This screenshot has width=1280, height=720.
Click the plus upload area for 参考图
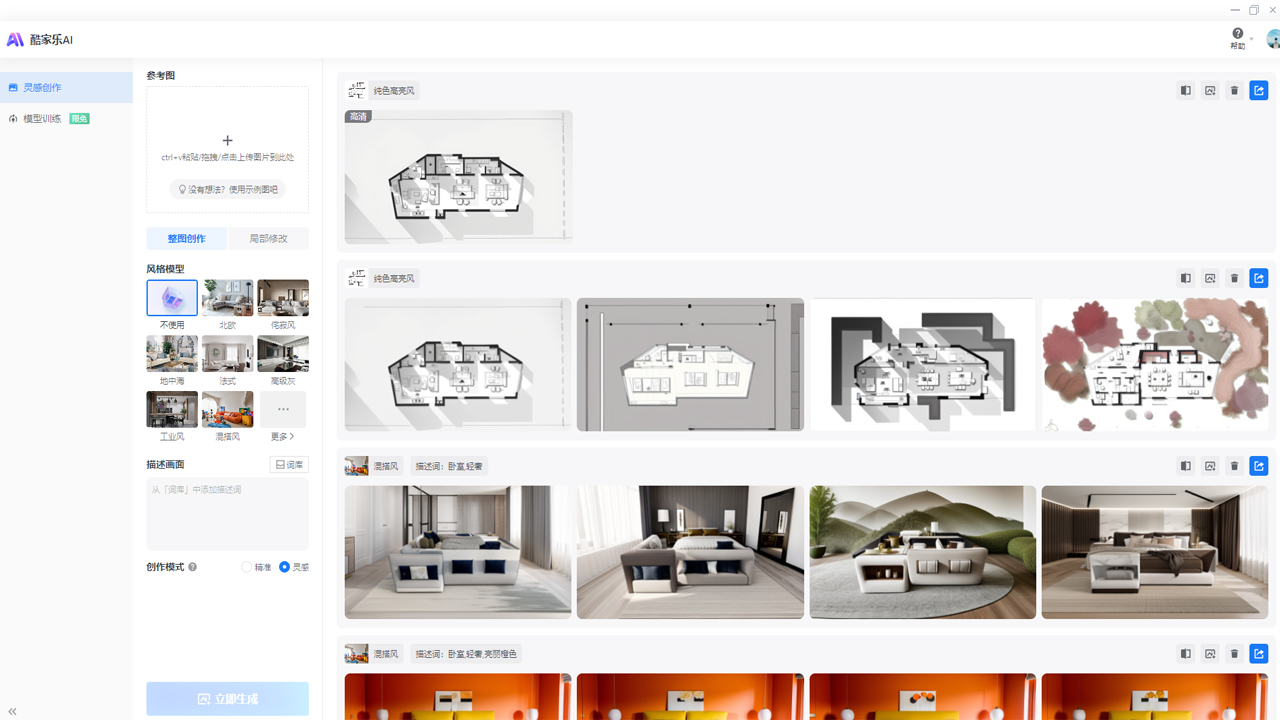tap(227, 141)
